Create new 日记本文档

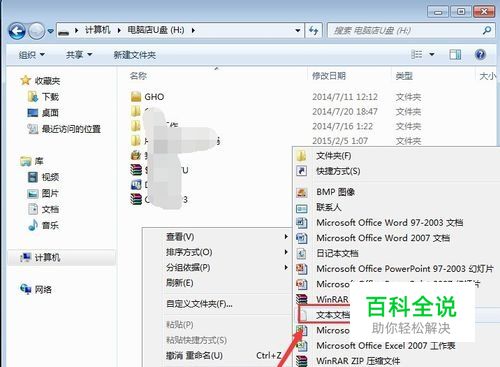click(x=397, y=253)
